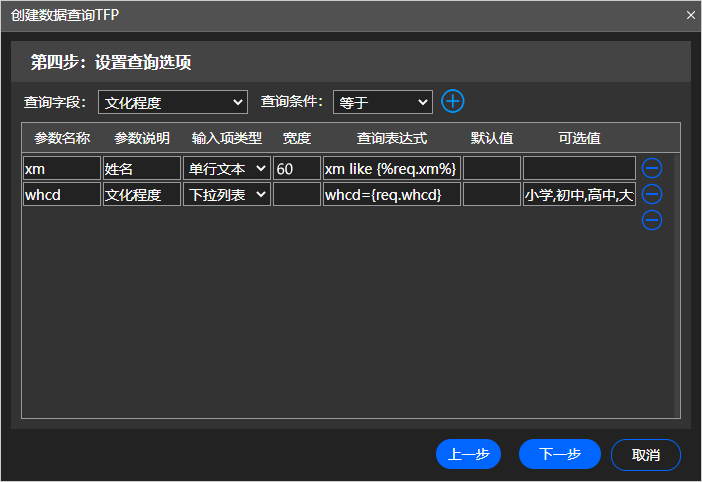Click the xm parameter name field
The height and width of the screenshot is (482, 702).
62,168
